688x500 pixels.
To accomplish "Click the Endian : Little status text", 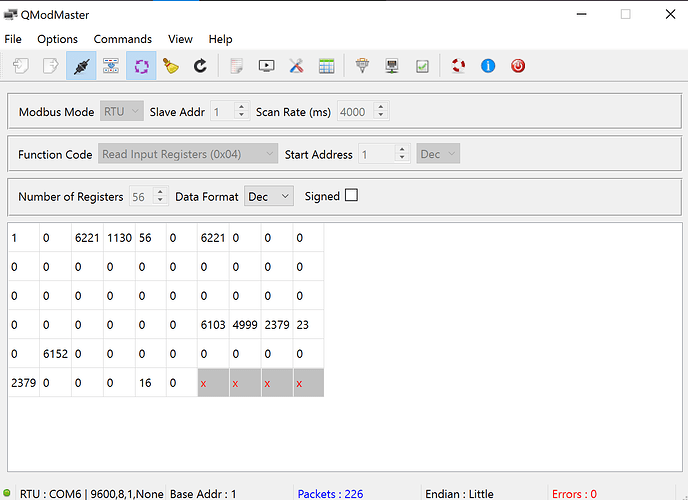I will pyautogui.click(x=459, y=494).
